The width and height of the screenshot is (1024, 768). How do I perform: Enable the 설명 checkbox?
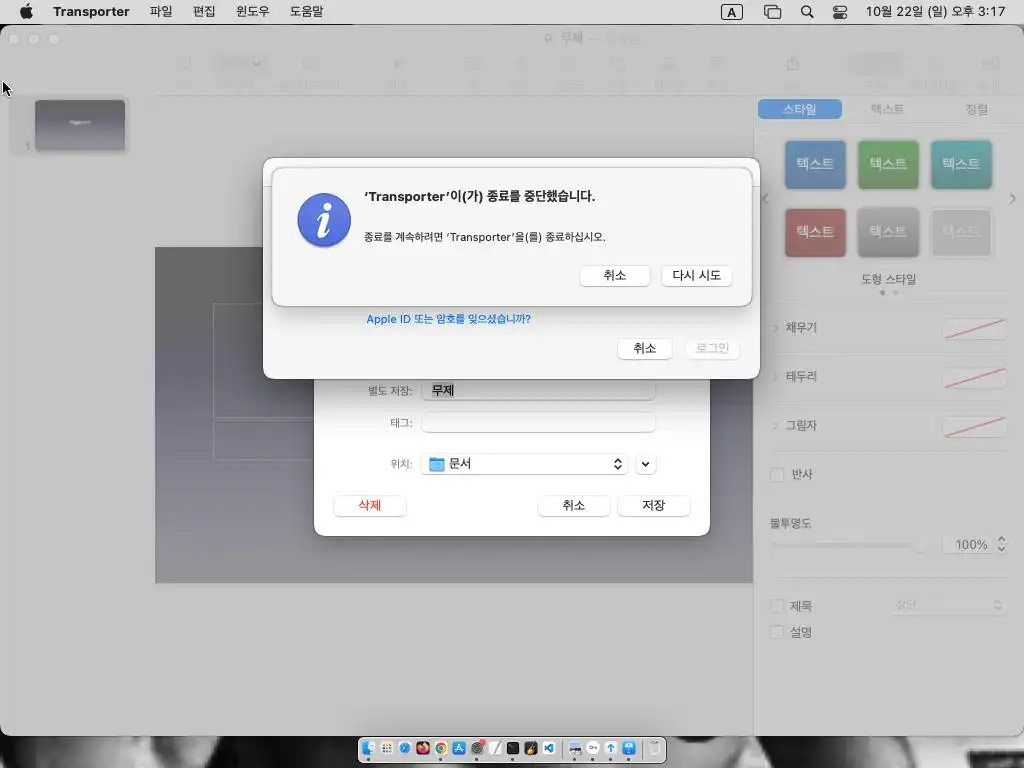(776, 632)
